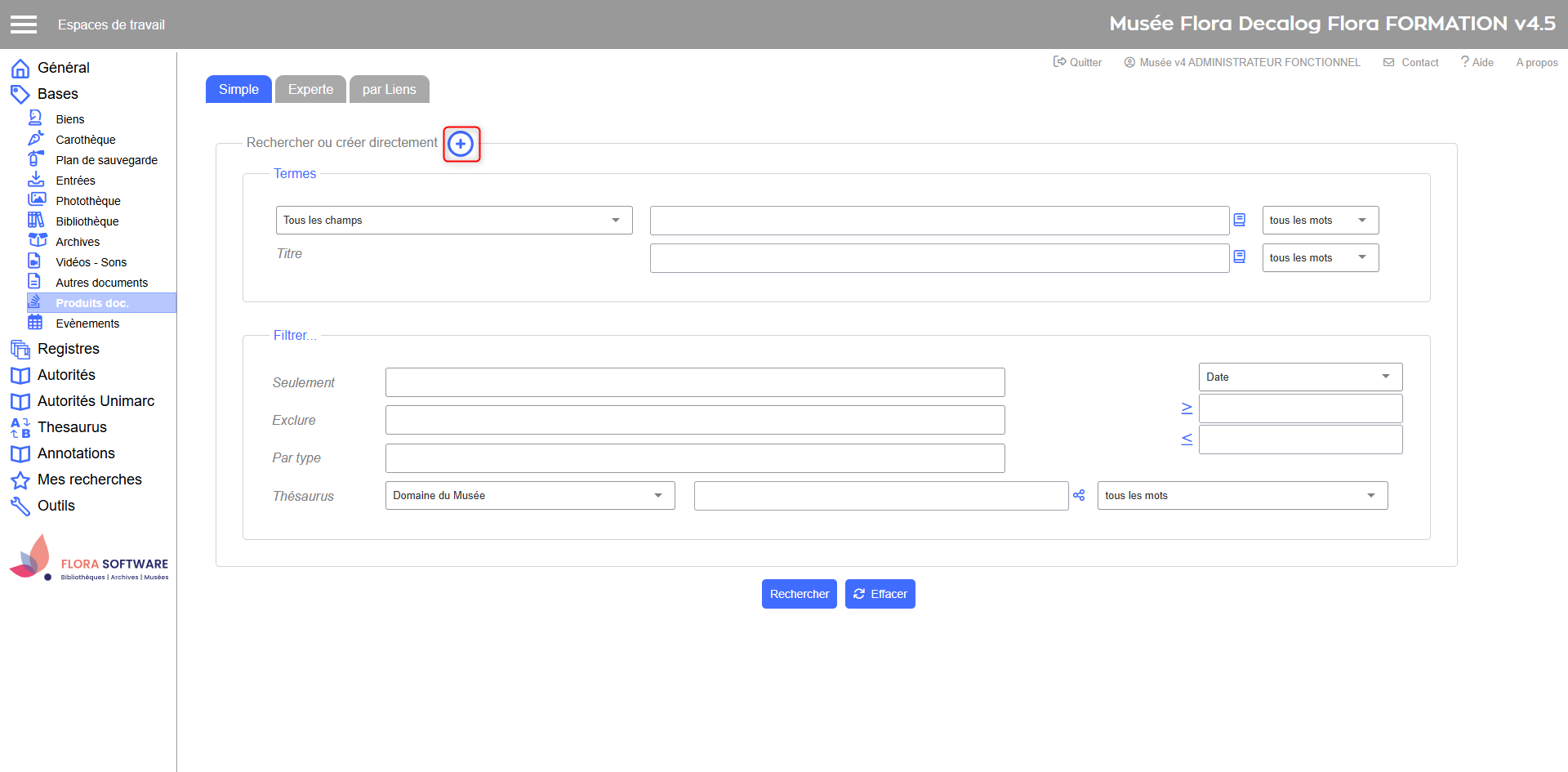Open tous les mots dropdown for Titre
This screenshot has width=1568, height=772.
[1320, 258]
